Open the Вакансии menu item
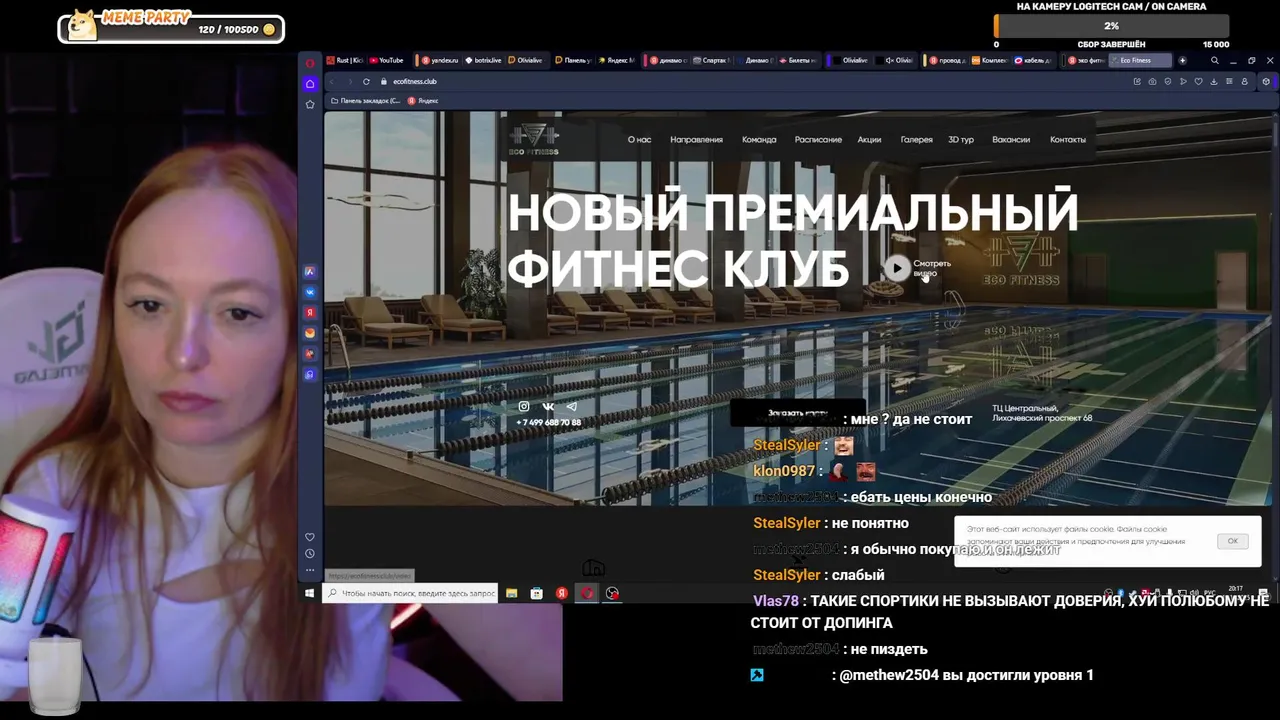 [1011, 139]
